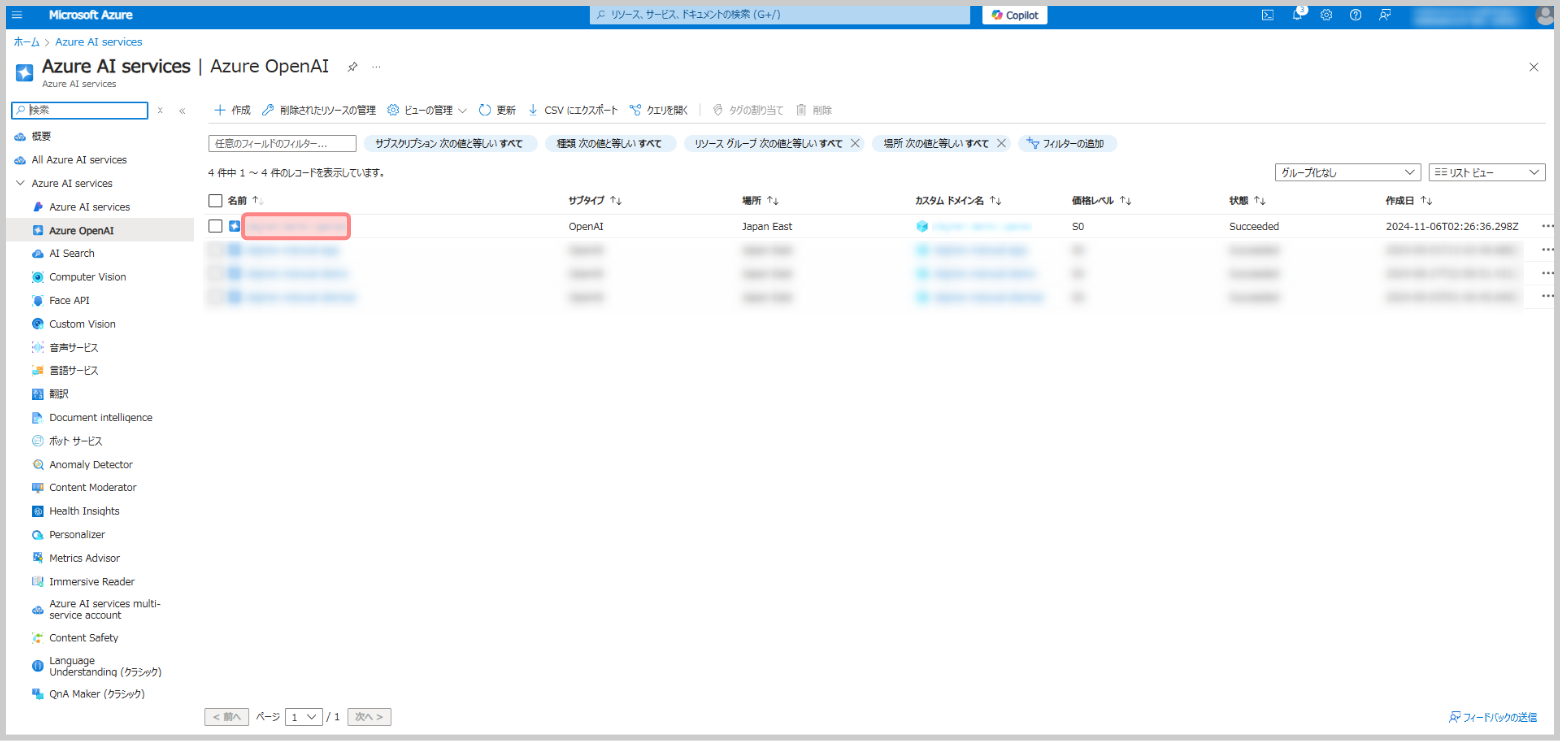Click the サブスクリプション filter pill
This screenshot has height=741, width=1560.
tap(450, 144)
